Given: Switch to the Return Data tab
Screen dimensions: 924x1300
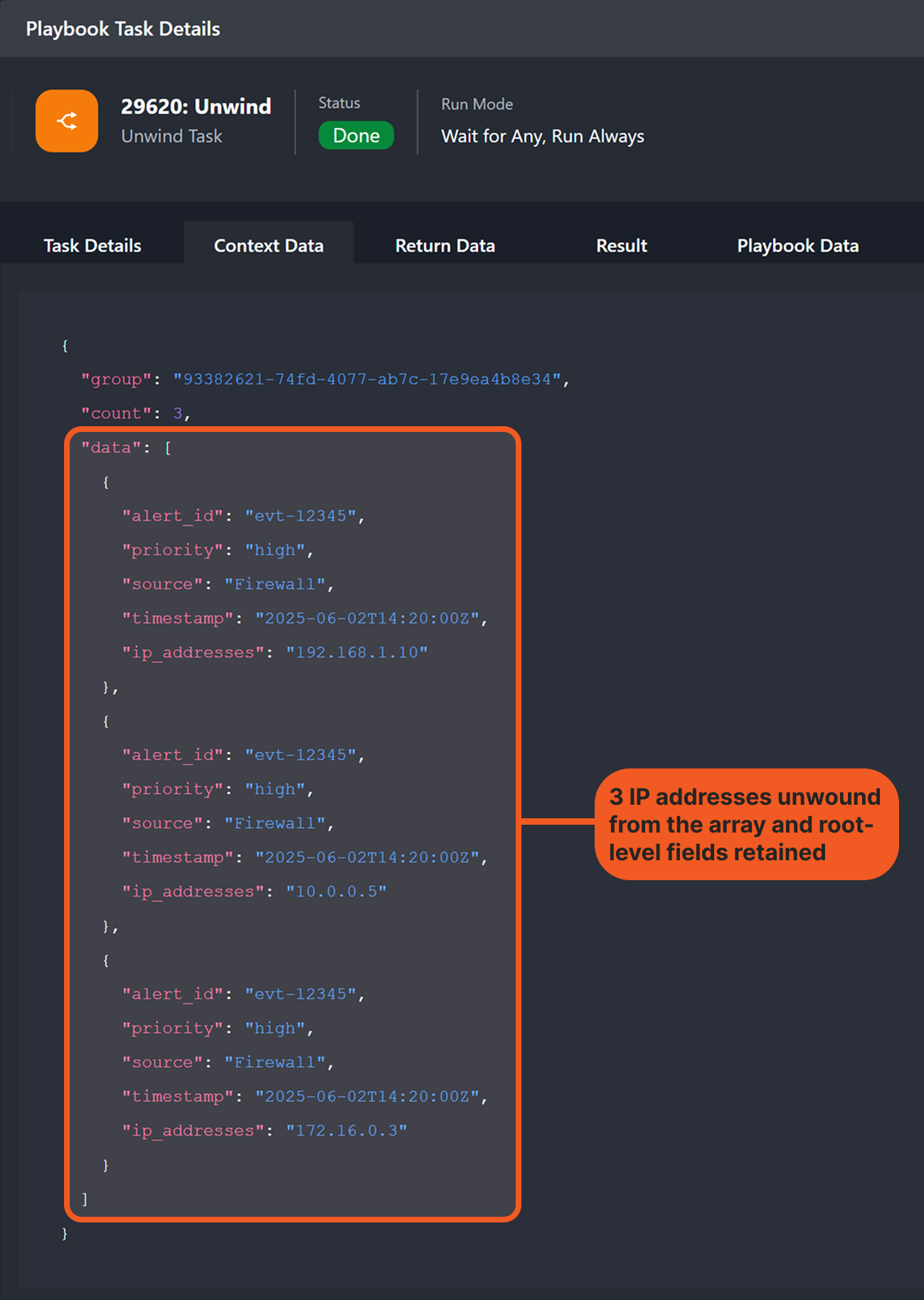Looking at the screenshot, I should coord(445,245).
